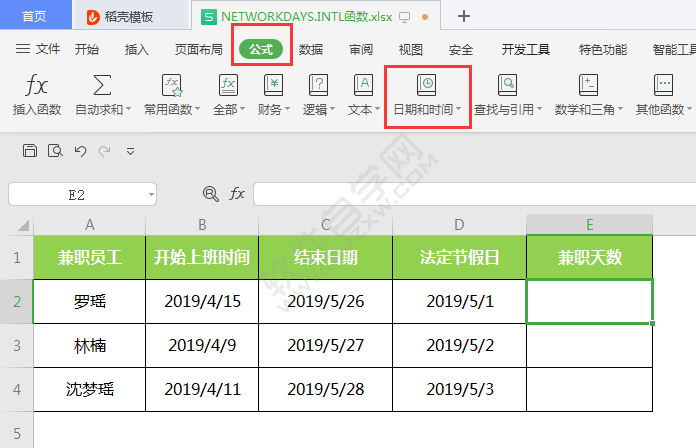Click cell with date 2019/5/3

click(x=459, y=389)
